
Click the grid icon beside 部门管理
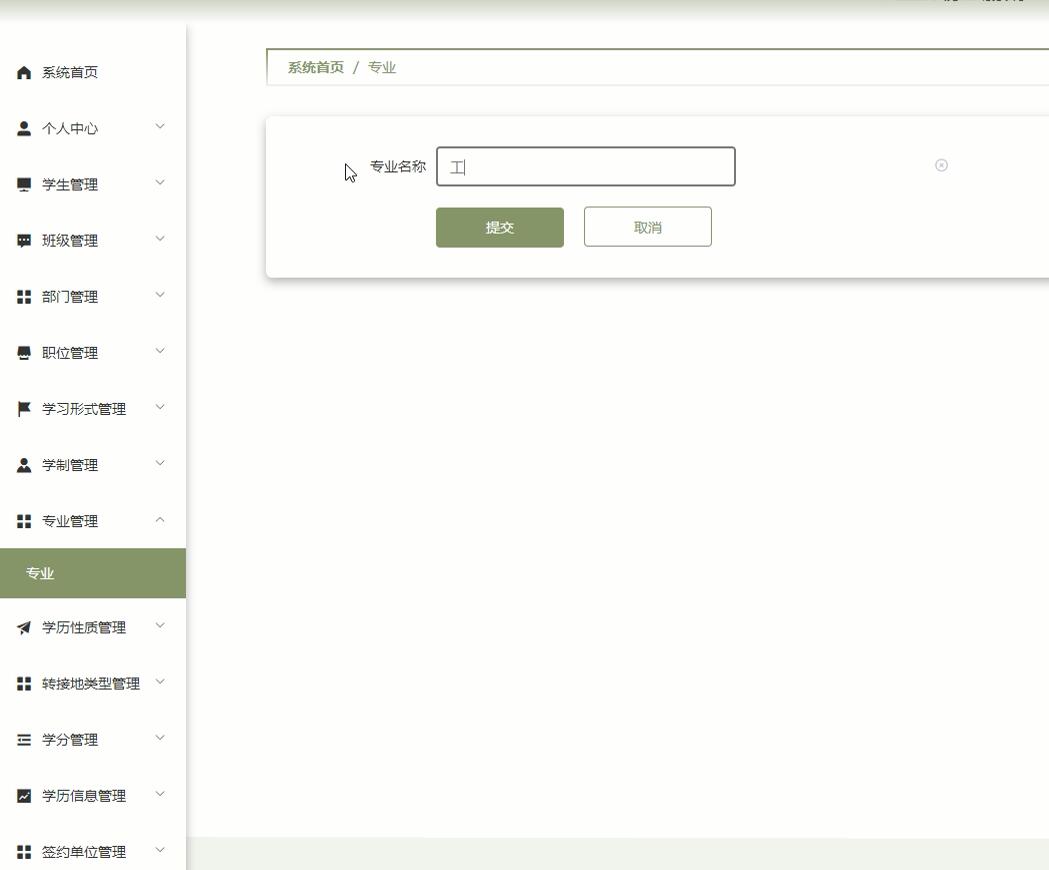click(x=24, y=297)
